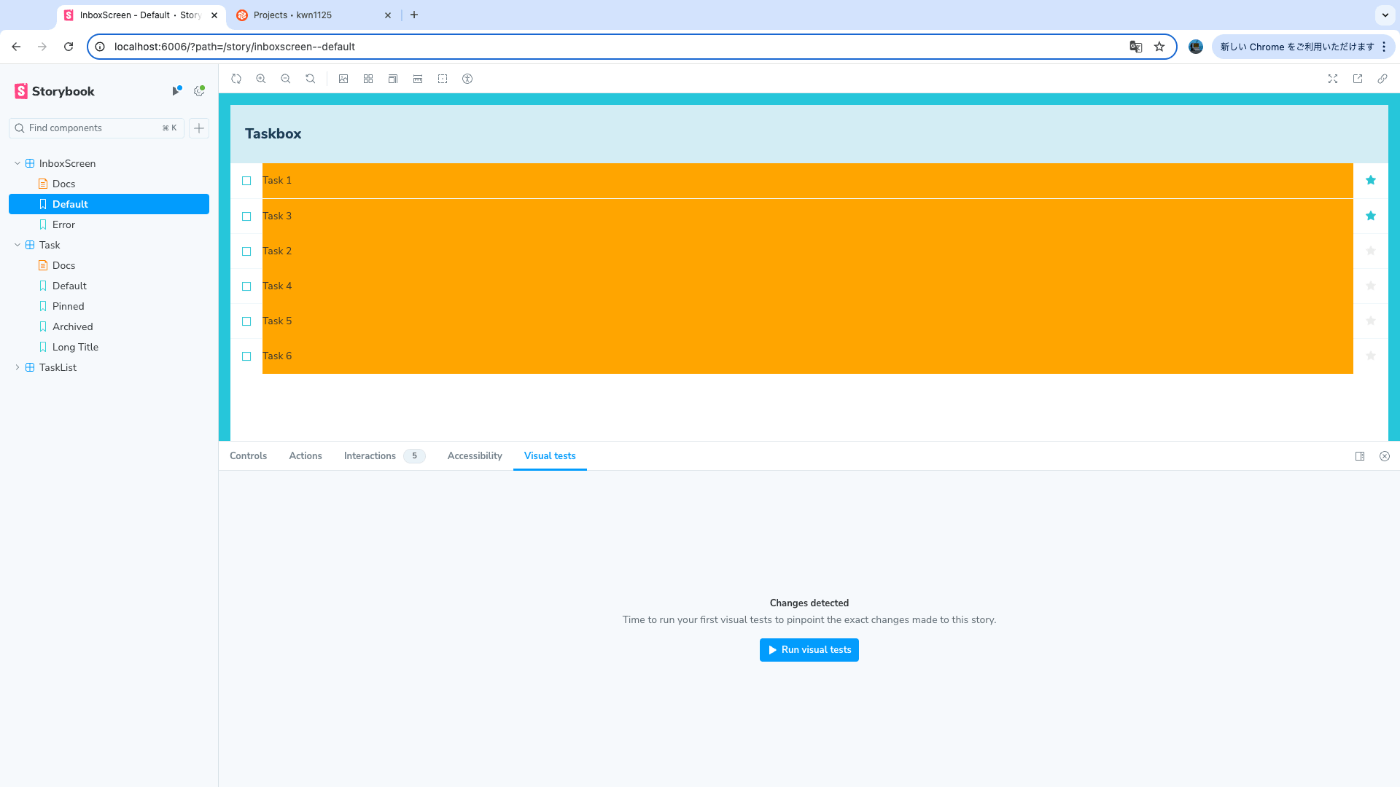Viewport: 1400px width, 787px height.
Task: Switch to the Projects kwn1125 browser tab
Action: [x=313, y=15]
